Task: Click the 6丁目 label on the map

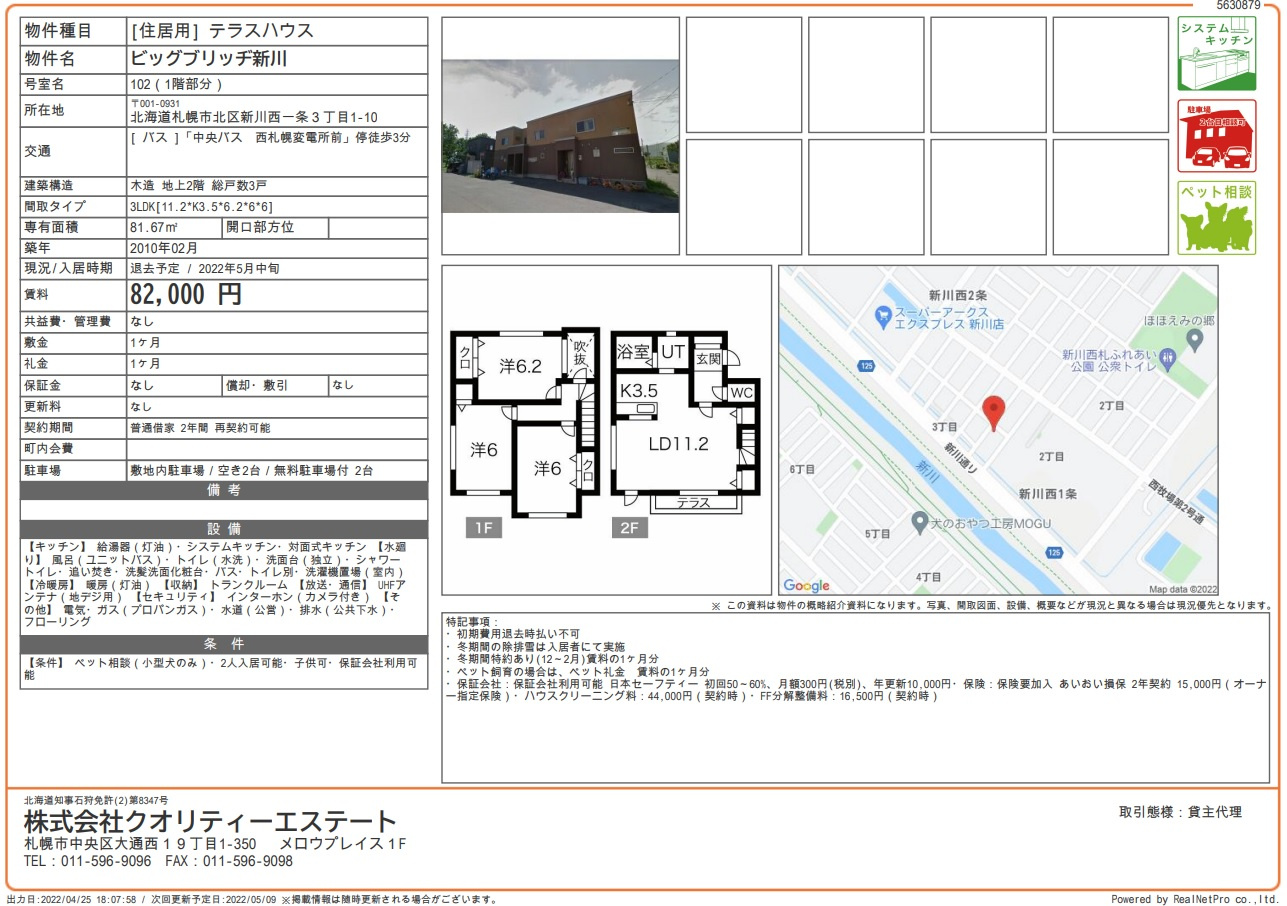Action: click(803, 469)
